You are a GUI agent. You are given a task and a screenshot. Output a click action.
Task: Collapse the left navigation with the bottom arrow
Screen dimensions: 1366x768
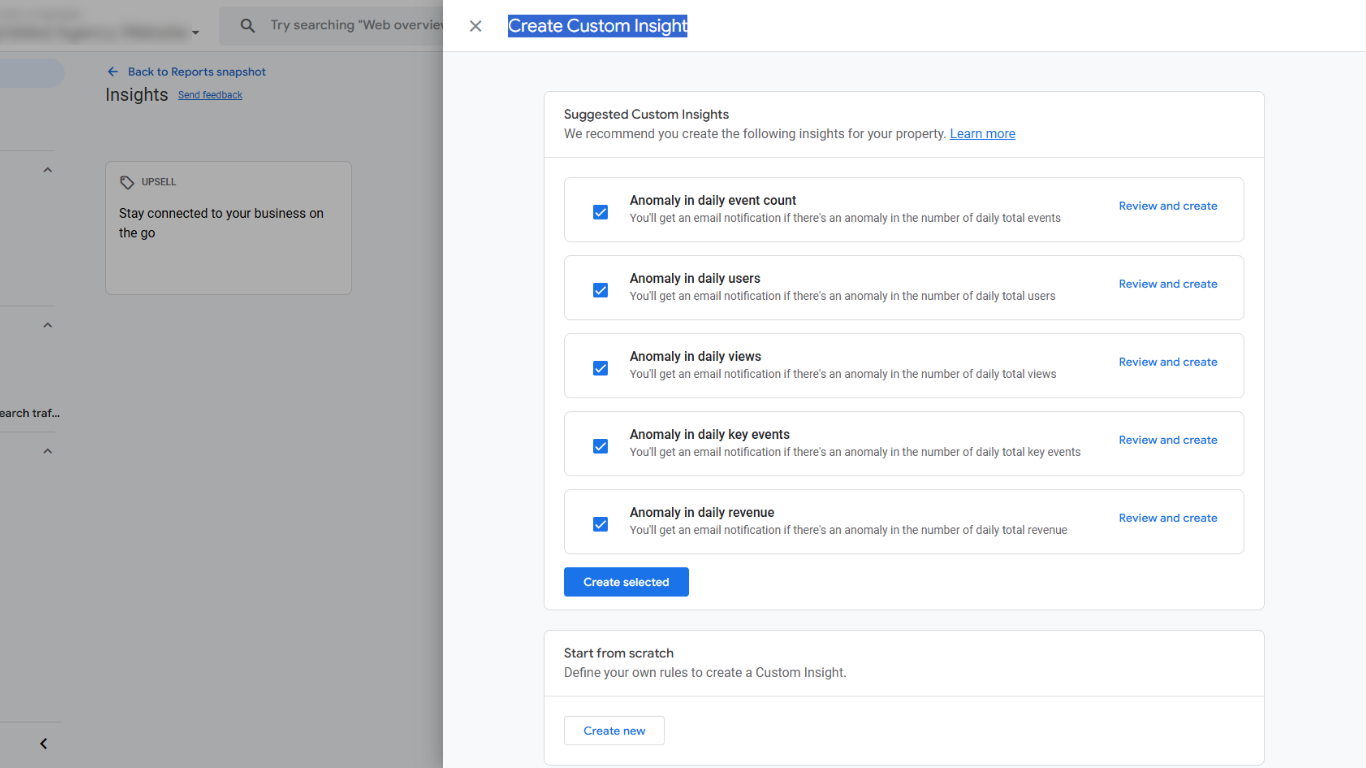[x=43, y=744]
